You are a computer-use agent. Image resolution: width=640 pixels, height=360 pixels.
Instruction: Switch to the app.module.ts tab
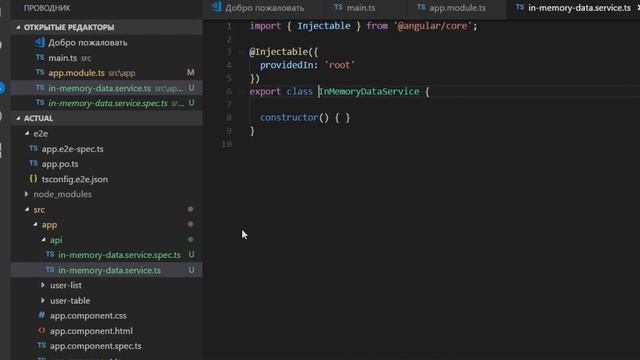pyautogui.click(x=457, y=8)
